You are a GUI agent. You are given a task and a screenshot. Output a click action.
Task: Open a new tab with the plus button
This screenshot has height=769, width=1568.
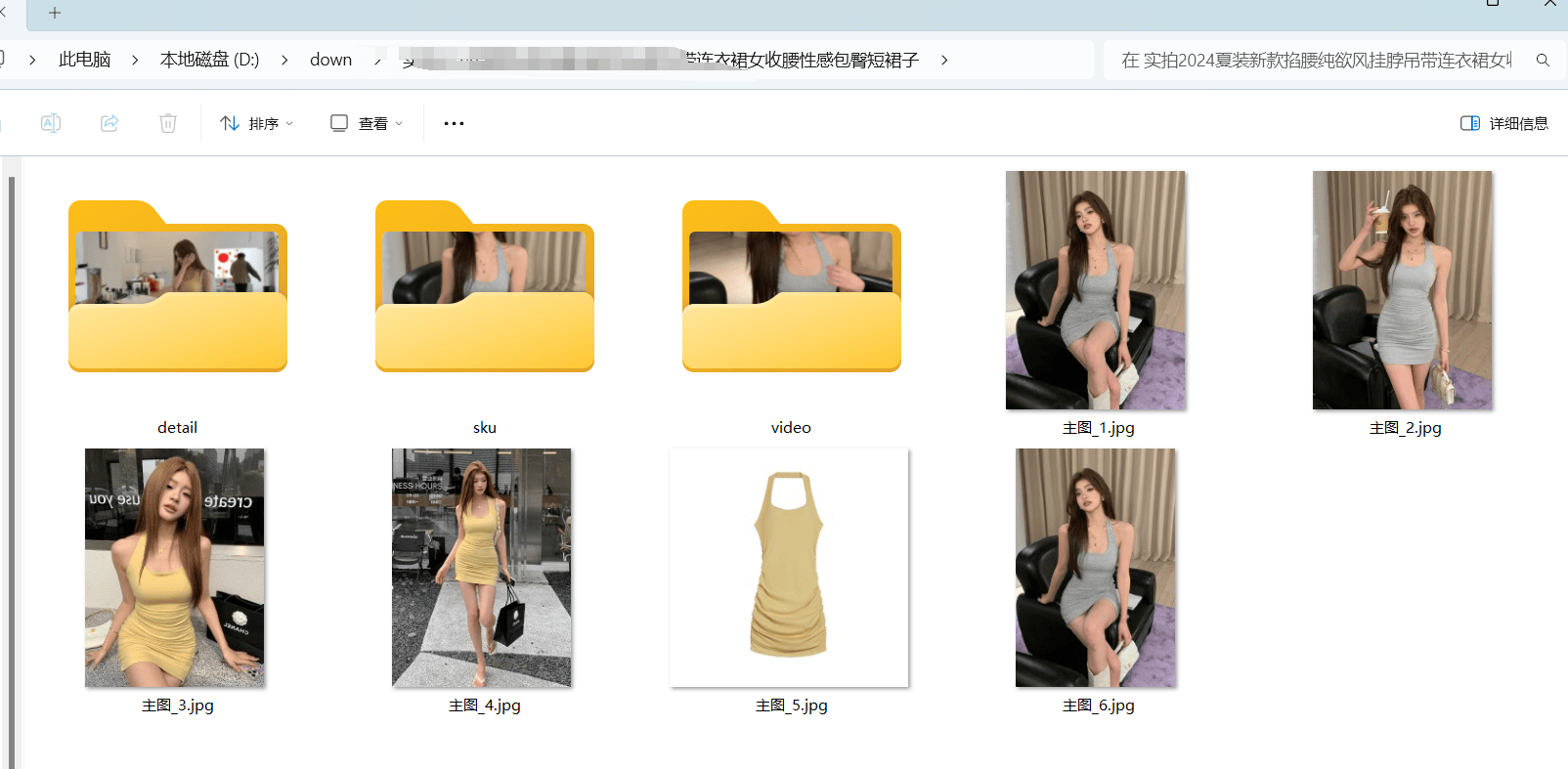(55, 13)
